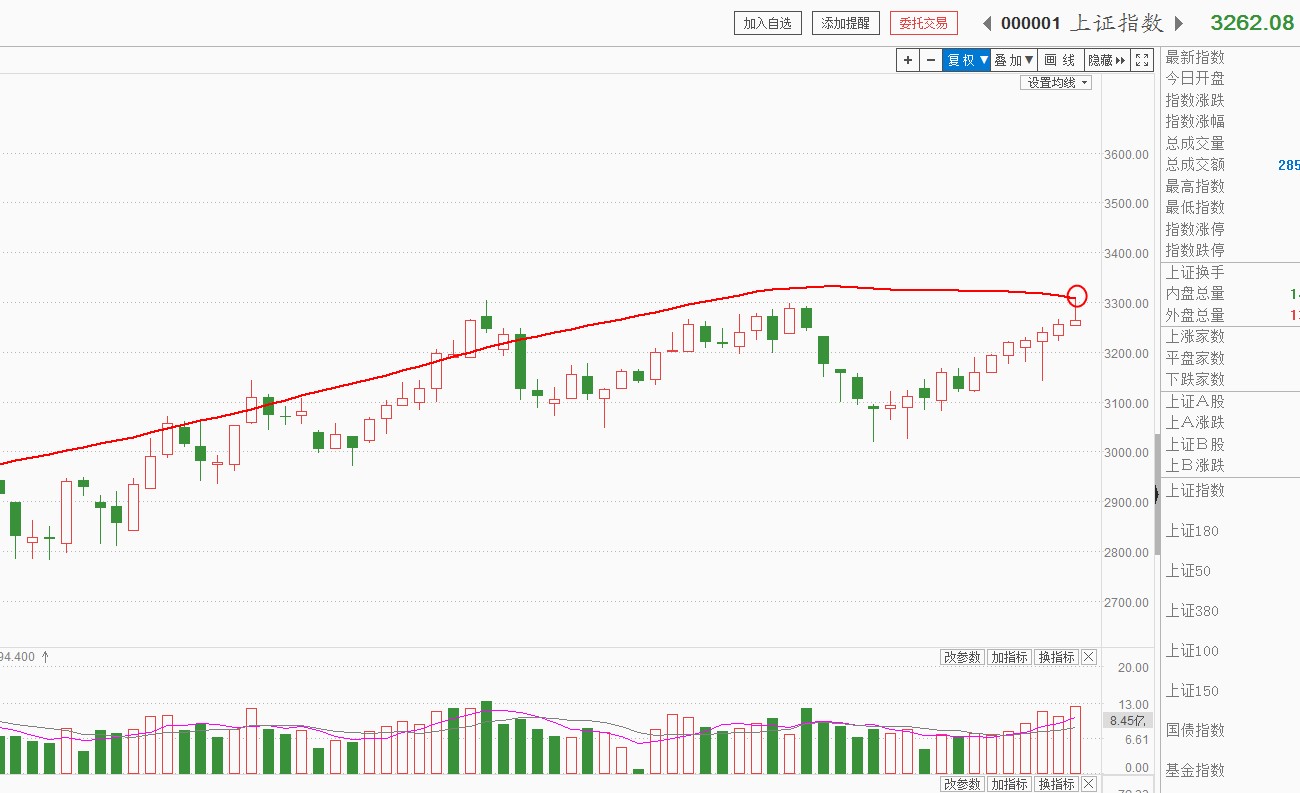Screen dimensions: 1300x793
Task: Select the 画线 drawing tool
Action: pyautogui.click(x=1060, y=60)
